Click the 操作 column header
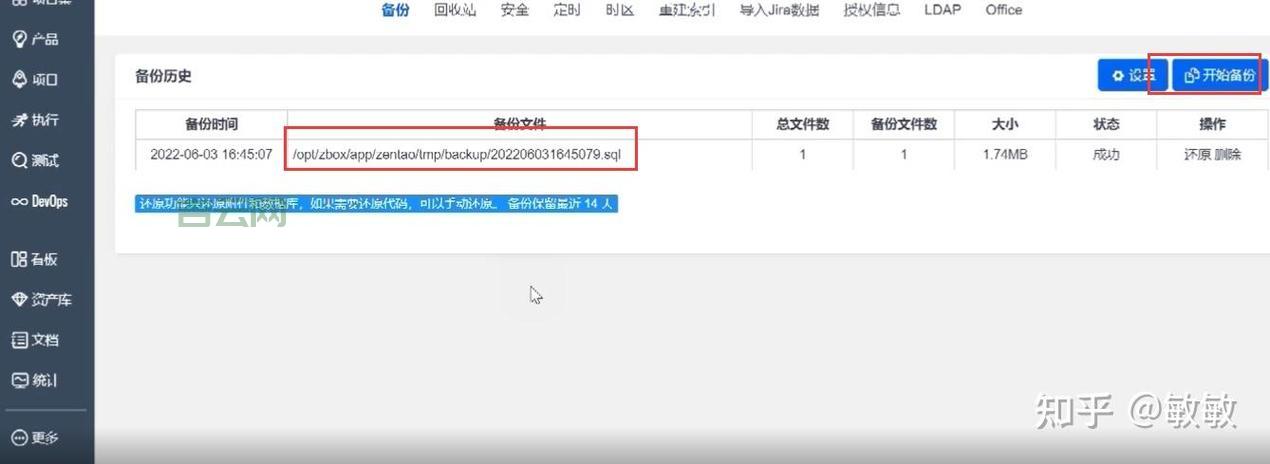Image resolution: width=1270 pixels, height=464 pixels. click(1212, 124)
